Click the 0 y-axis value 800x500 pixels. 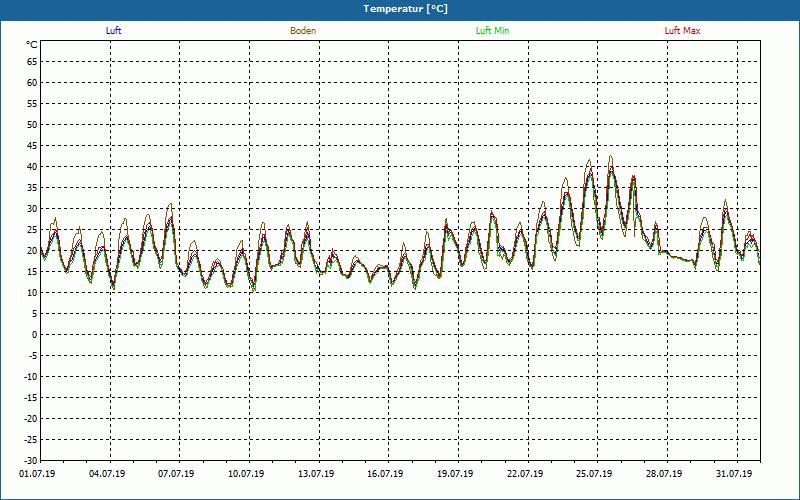tap(35, 335)
